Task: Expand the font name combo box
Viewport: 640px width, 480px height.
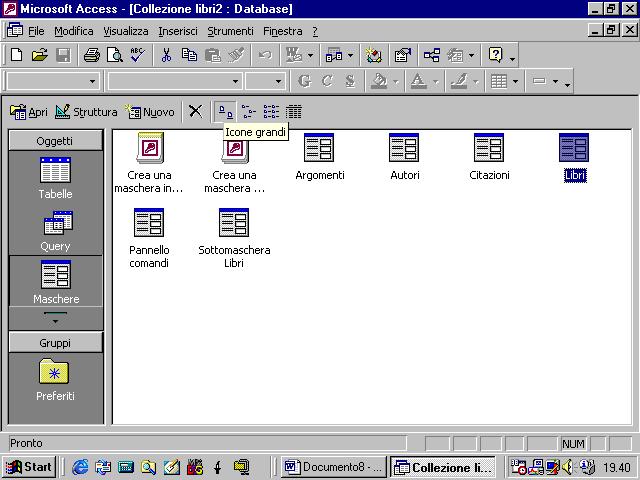Action: (x=235, y=81)
